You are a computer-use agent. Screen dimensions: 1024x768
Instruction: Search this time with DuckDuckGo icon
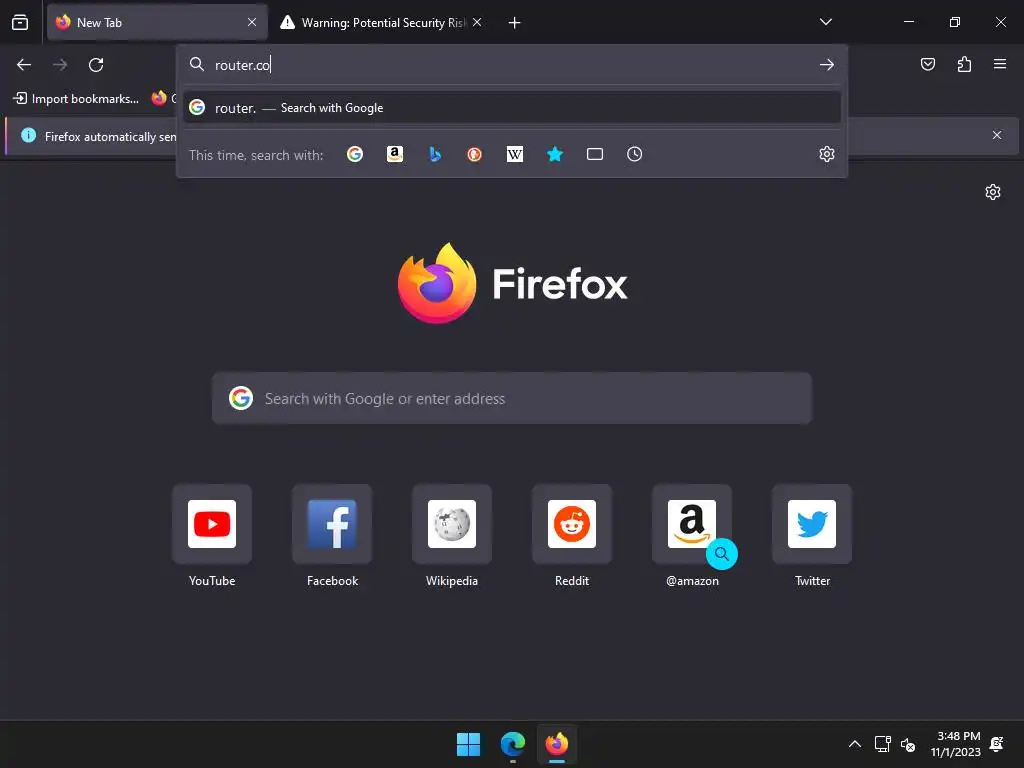click(475, 154)
